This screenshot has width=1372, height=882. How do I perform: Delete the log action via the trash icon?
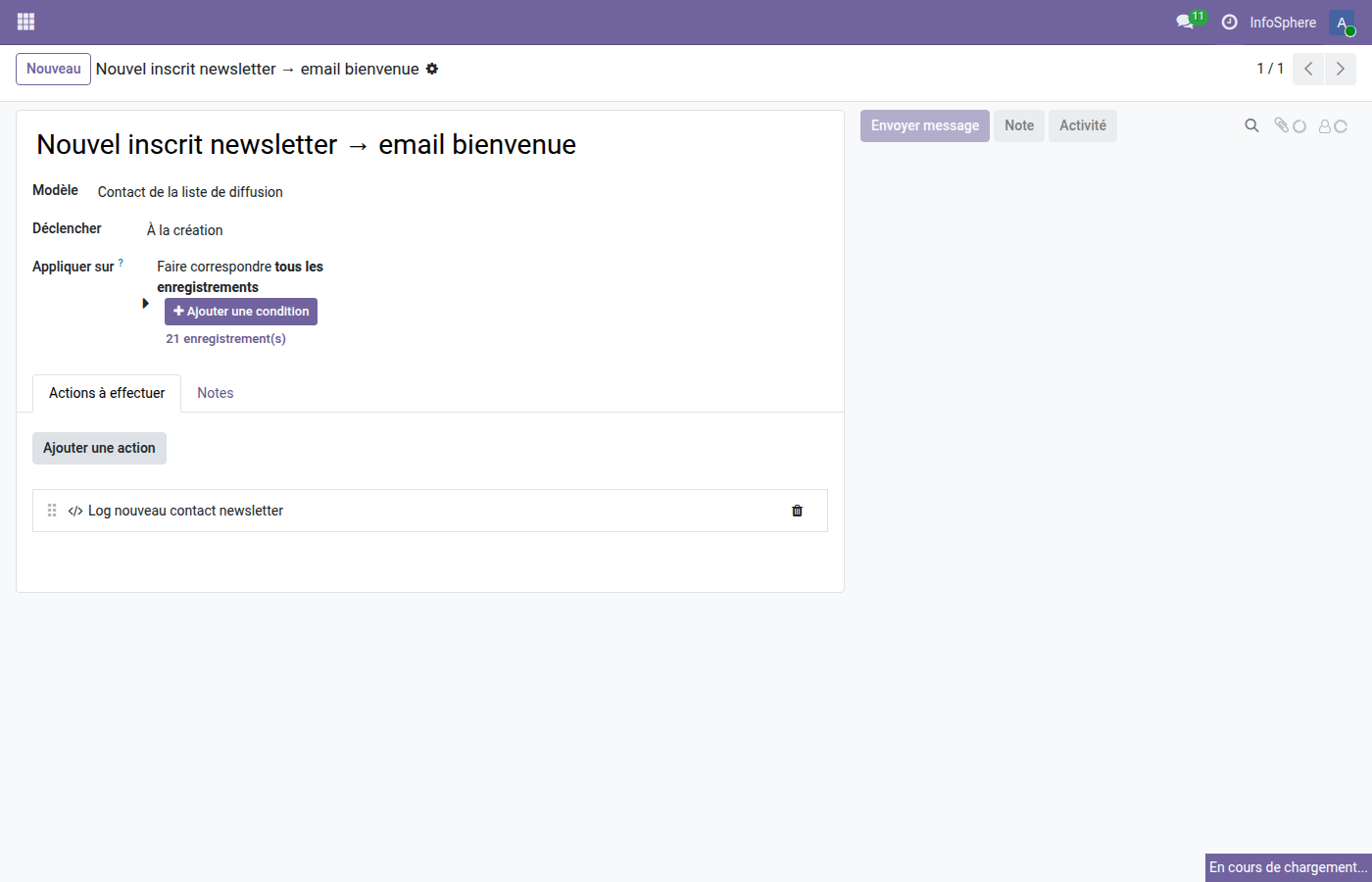coord(797,511)
